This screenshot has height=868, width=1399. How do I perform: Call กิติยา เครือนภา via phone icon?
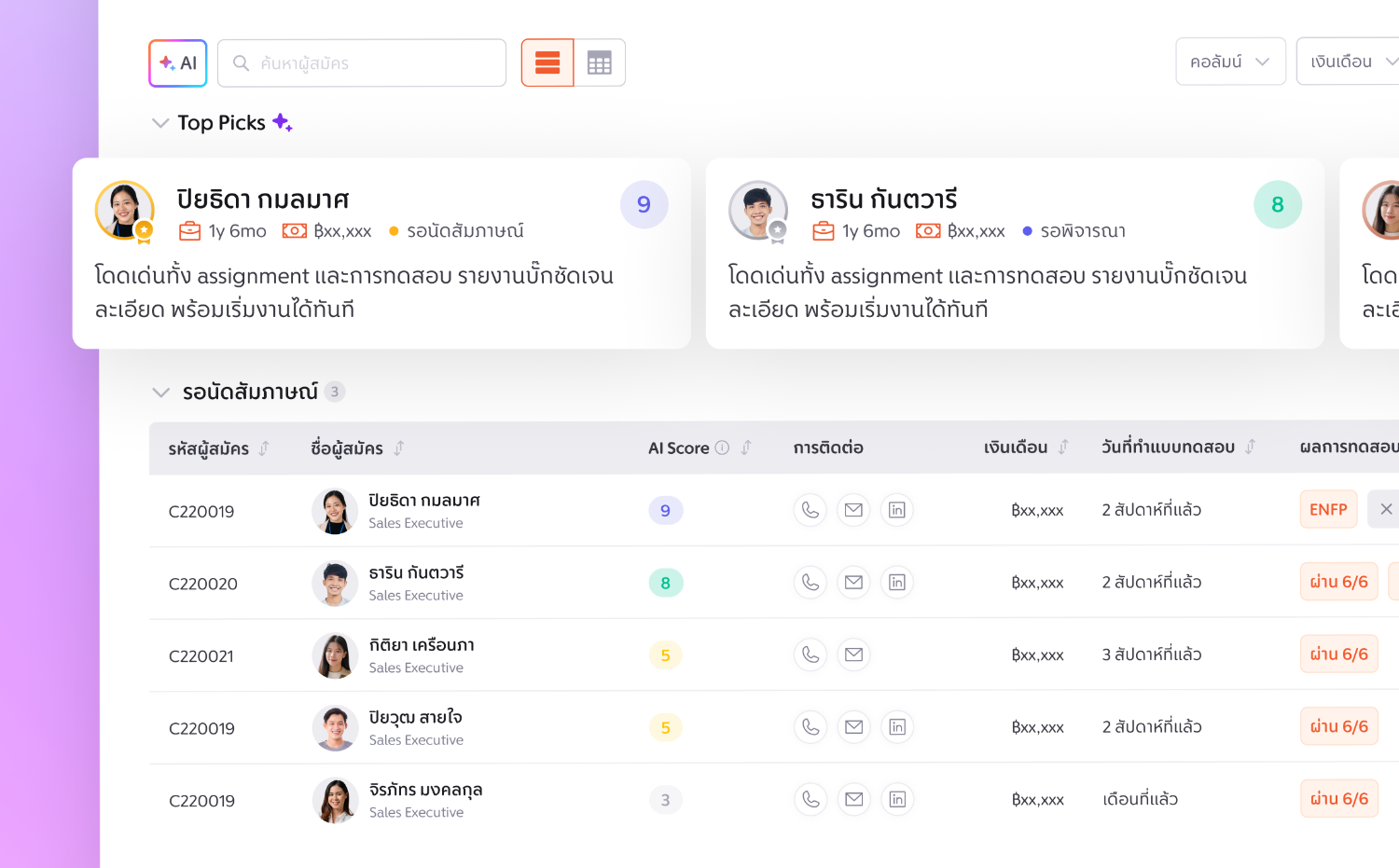tap(810, 654)
